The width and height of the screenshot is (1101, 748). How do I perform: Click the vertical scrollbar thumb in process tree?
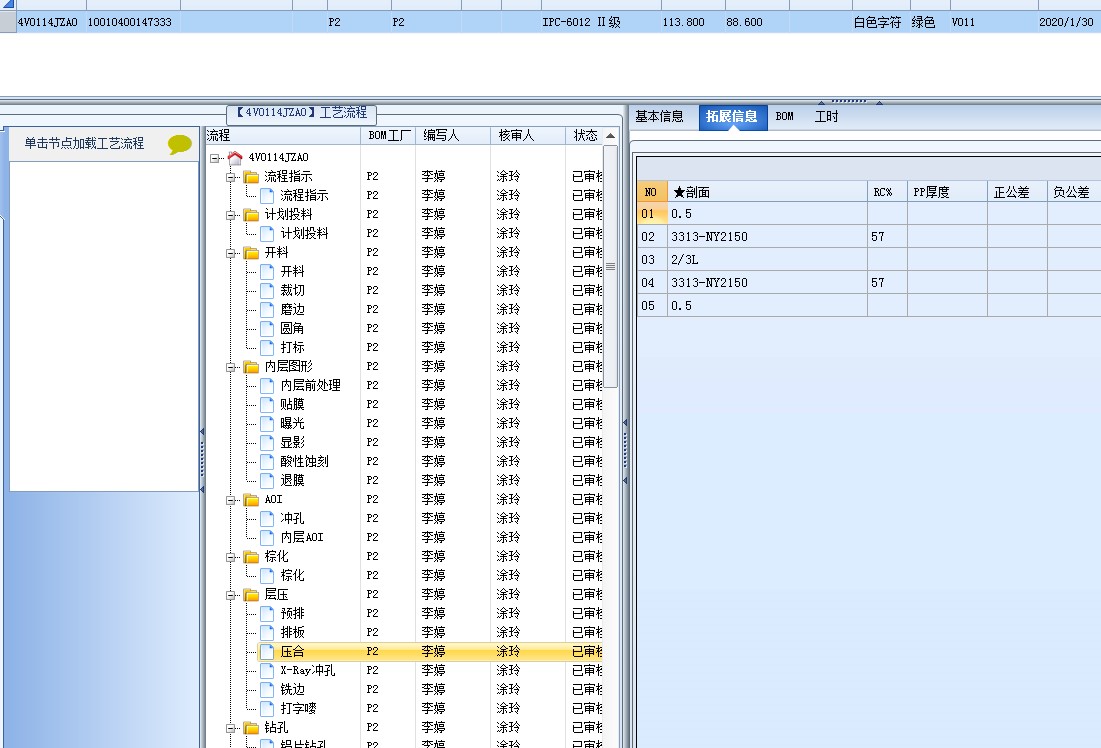[x=610, y=266]
